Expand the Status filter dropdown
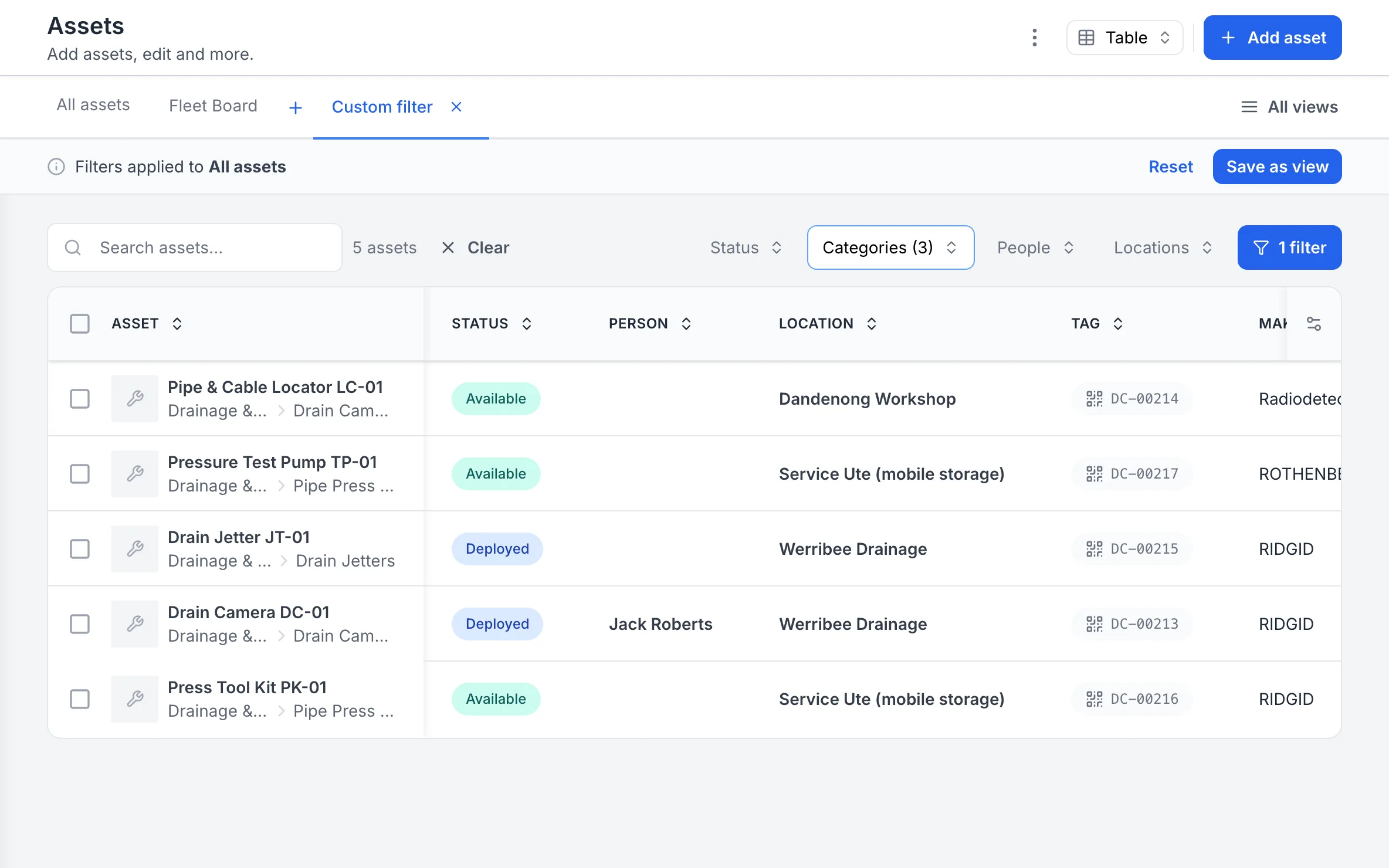Image resolution: width=1389 pixels, height=868 pixels. click(x=746, y=247)
